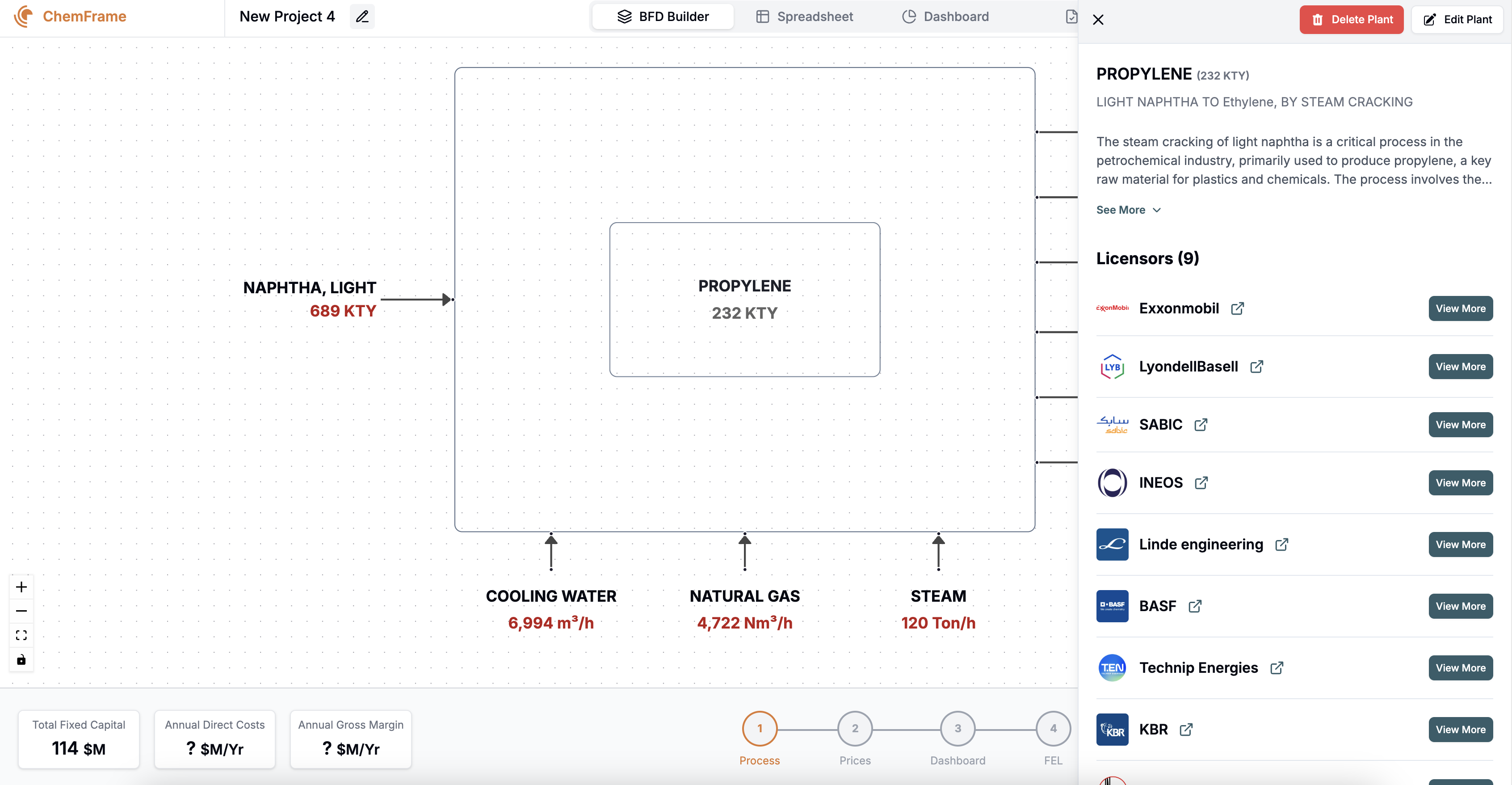Open Technip Energies external link icon
1512x785 pixels.
click(x=1277, y=667)
